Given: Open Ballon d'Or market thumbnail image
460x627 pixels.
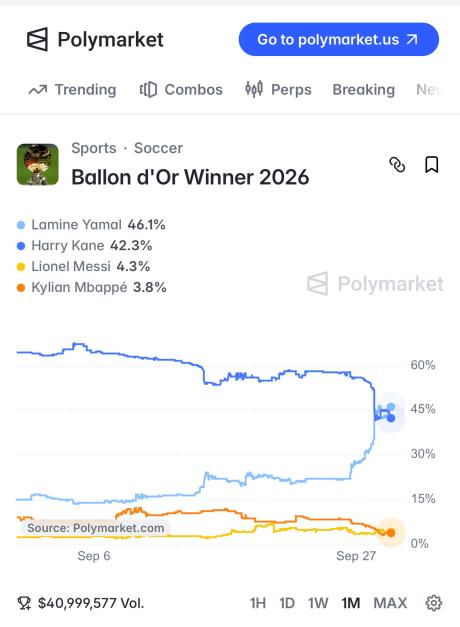Looking at the screenshot, I should click(38, 164).
